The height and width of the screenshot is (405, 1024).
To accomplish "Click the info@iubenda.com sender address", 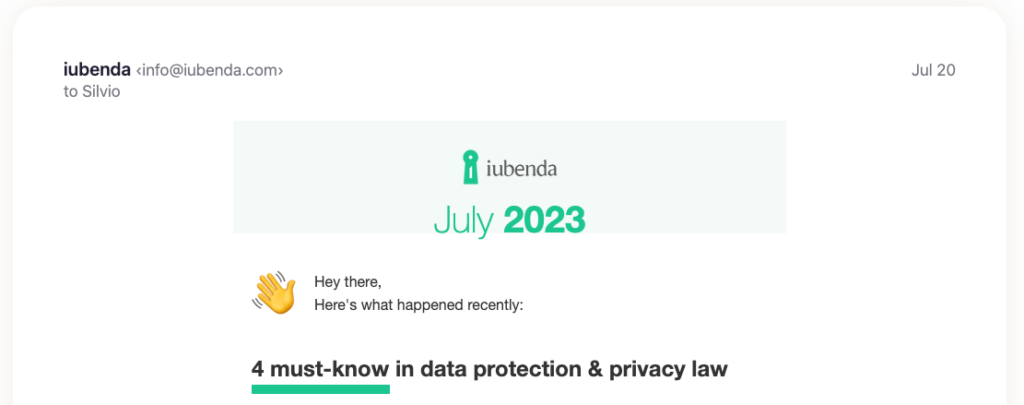I will (210, 70).
